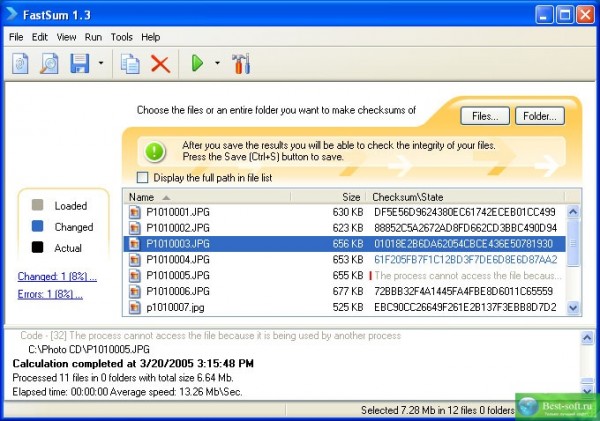Click the file list scroll down arrow
This screenshot has width=600, height=421.
573,308
